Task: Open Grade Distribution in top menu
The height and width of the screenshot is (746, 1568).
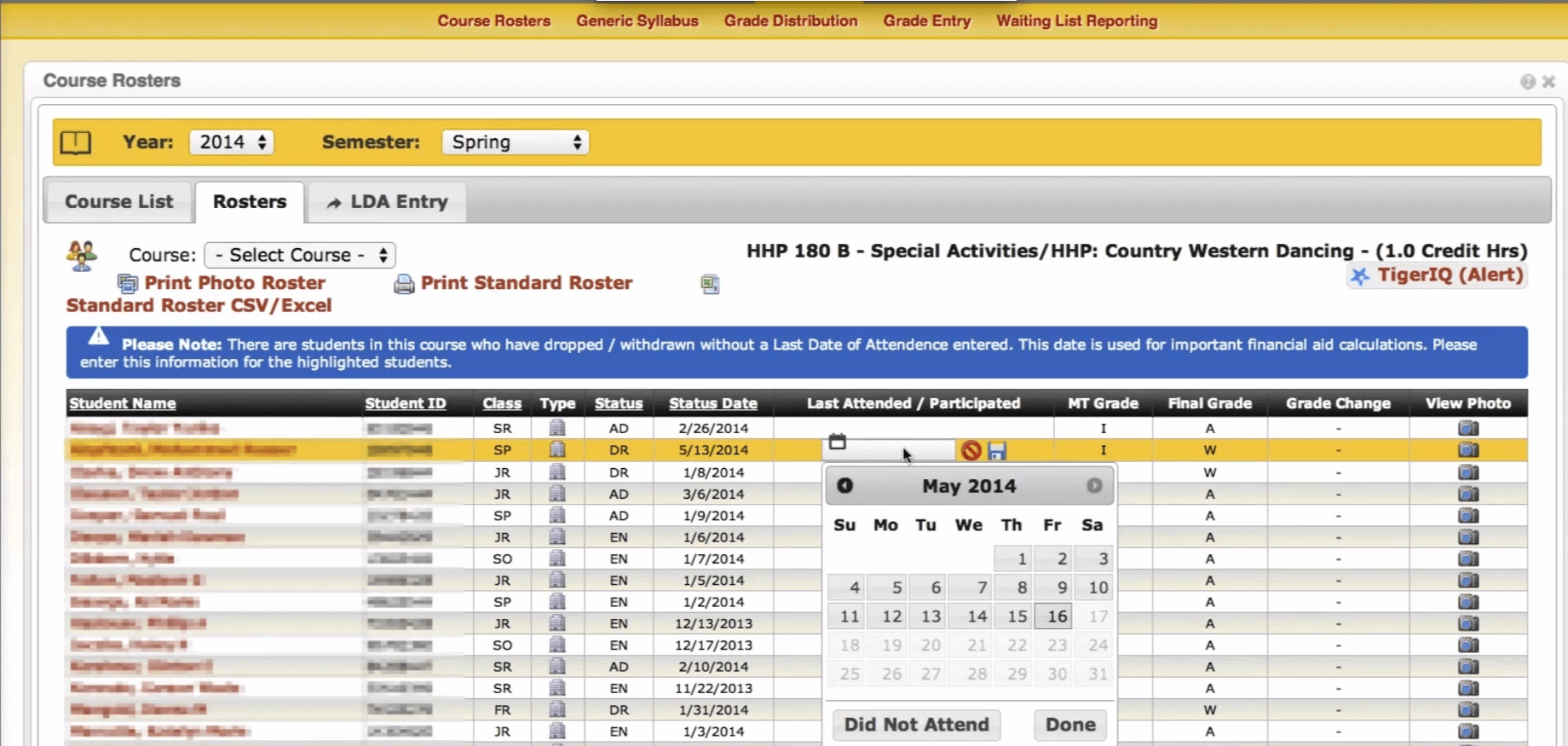Action: click(791, 20)
